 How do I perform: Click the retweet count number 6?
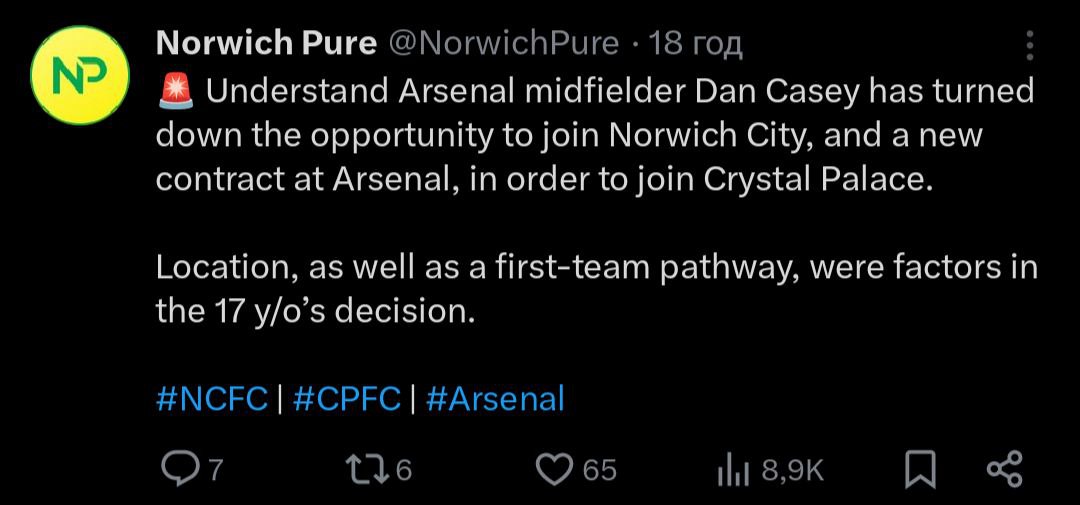pos(404,469)
